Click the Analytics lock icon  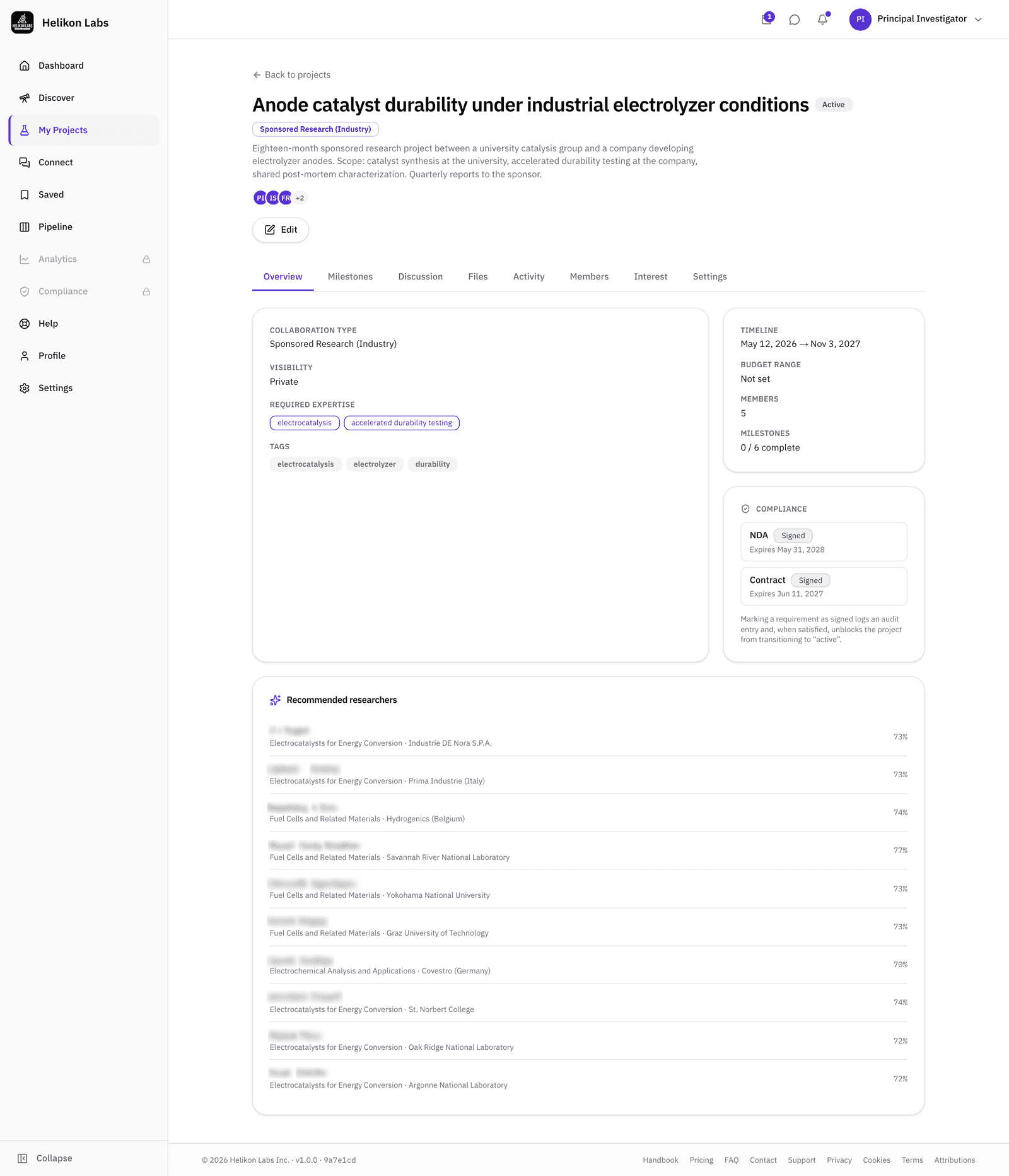point(146,259)
